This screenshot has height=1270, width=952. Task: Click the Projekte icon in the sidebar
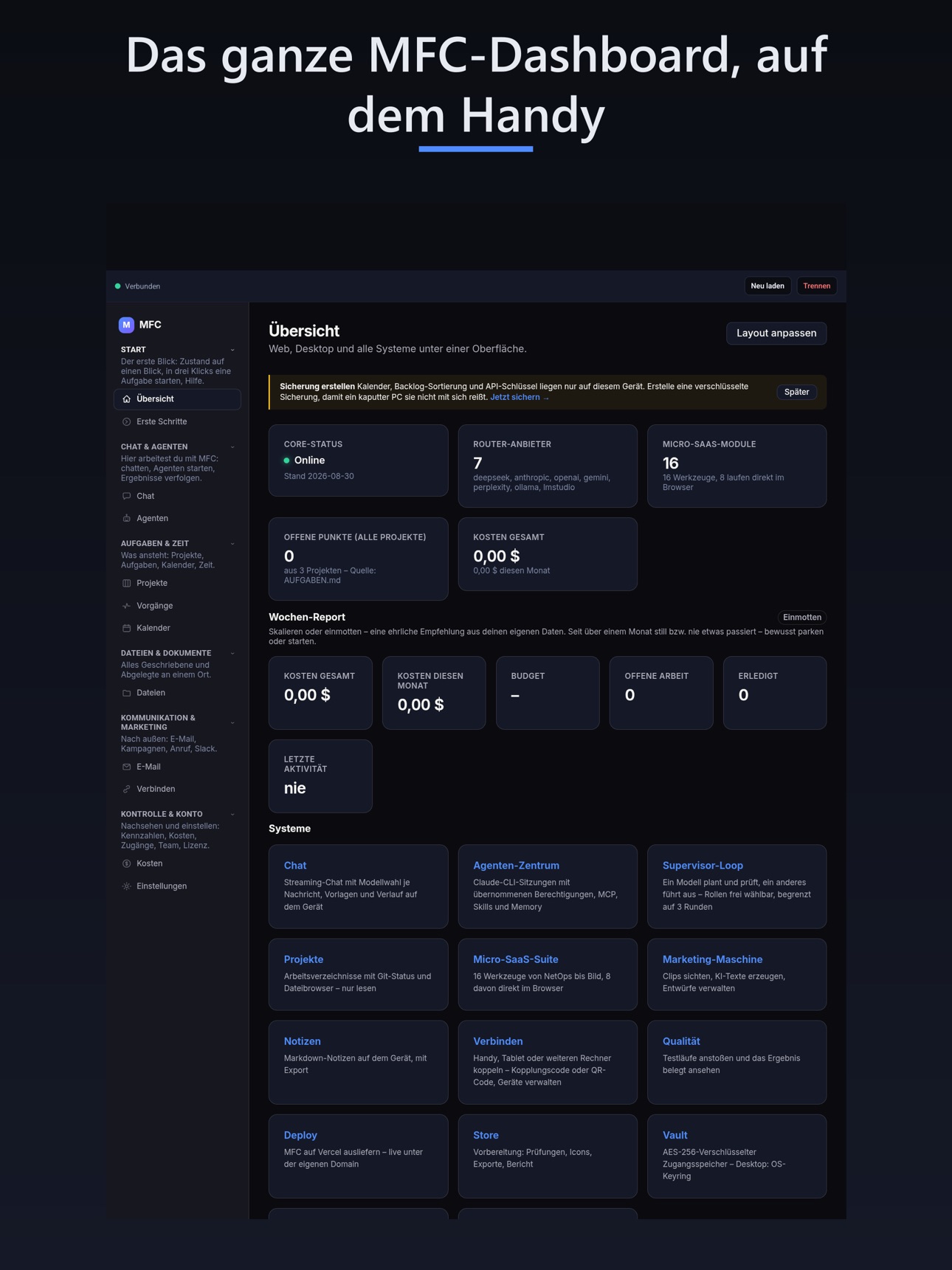[x=127, y=584]
